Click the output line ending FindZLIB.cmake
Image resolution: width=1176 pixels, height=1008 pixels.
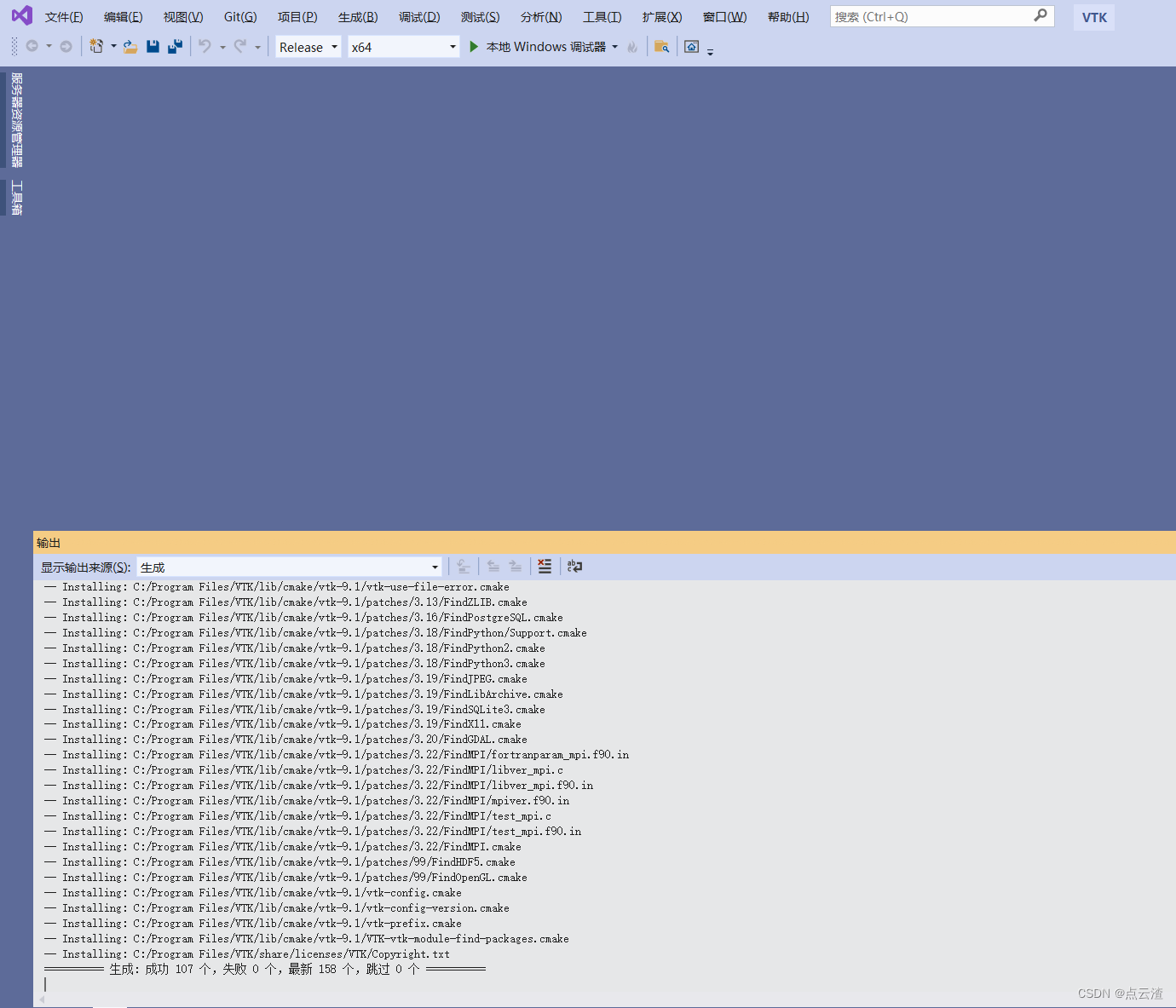(x=285, y=602)
